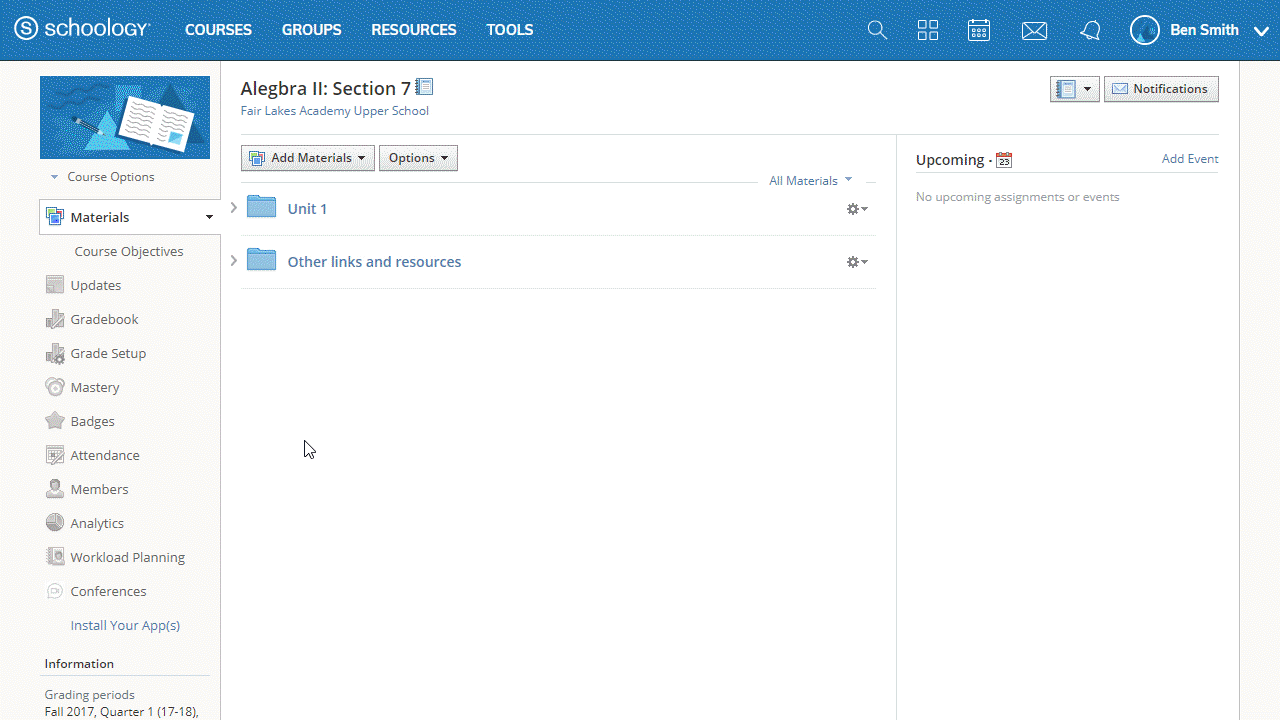Expand Course Options in the sidebar

(x=104, y=177)
